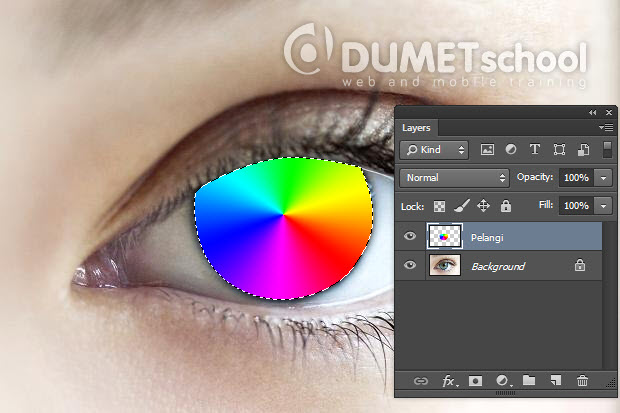Click the rainbow gradient iris selection
This screenshot has height=413, width=620.
(284, 228)
